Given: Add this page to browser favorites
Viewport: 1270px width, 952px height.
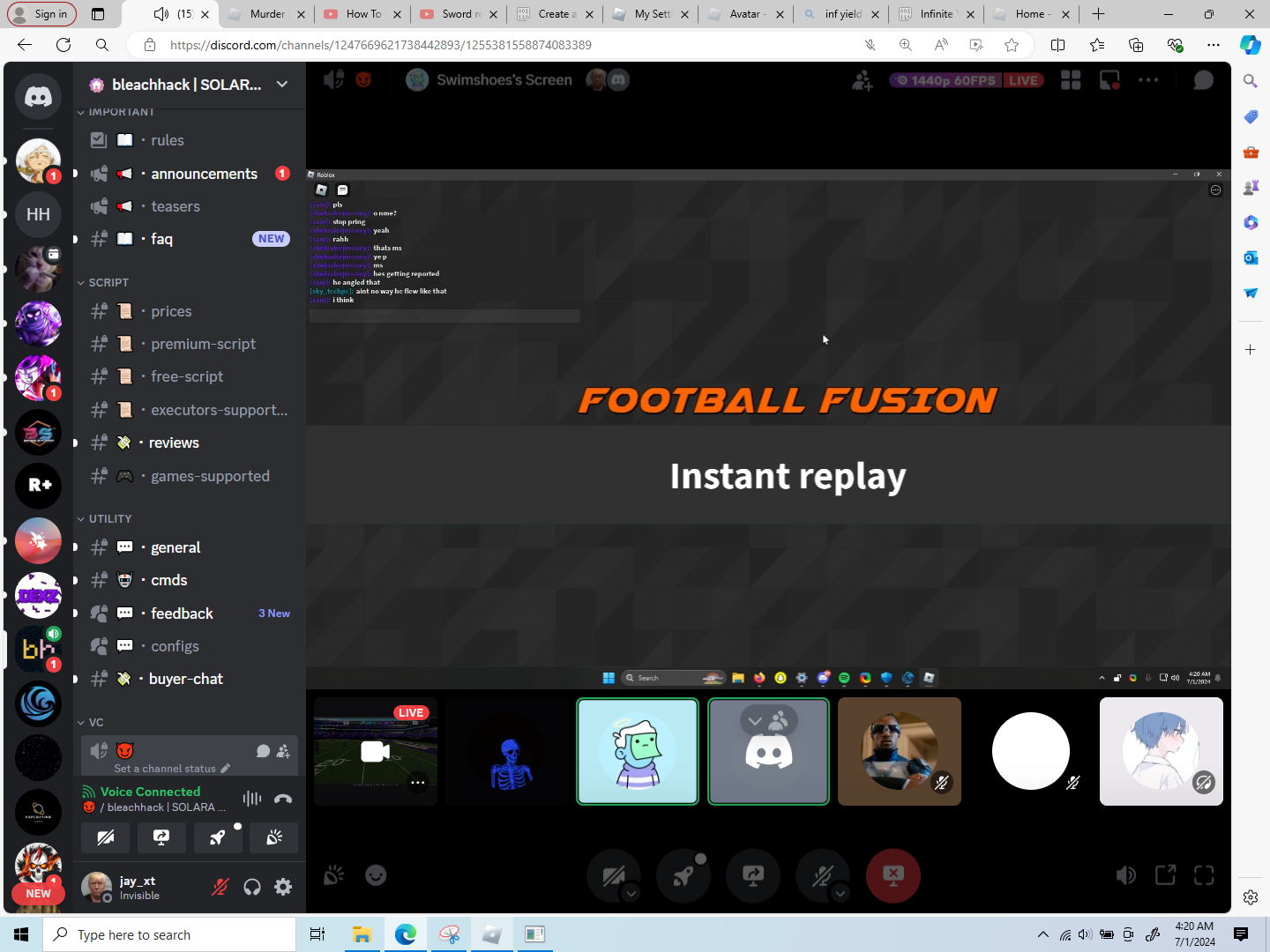Looking at the screenshot, I should coord(1012,45).
